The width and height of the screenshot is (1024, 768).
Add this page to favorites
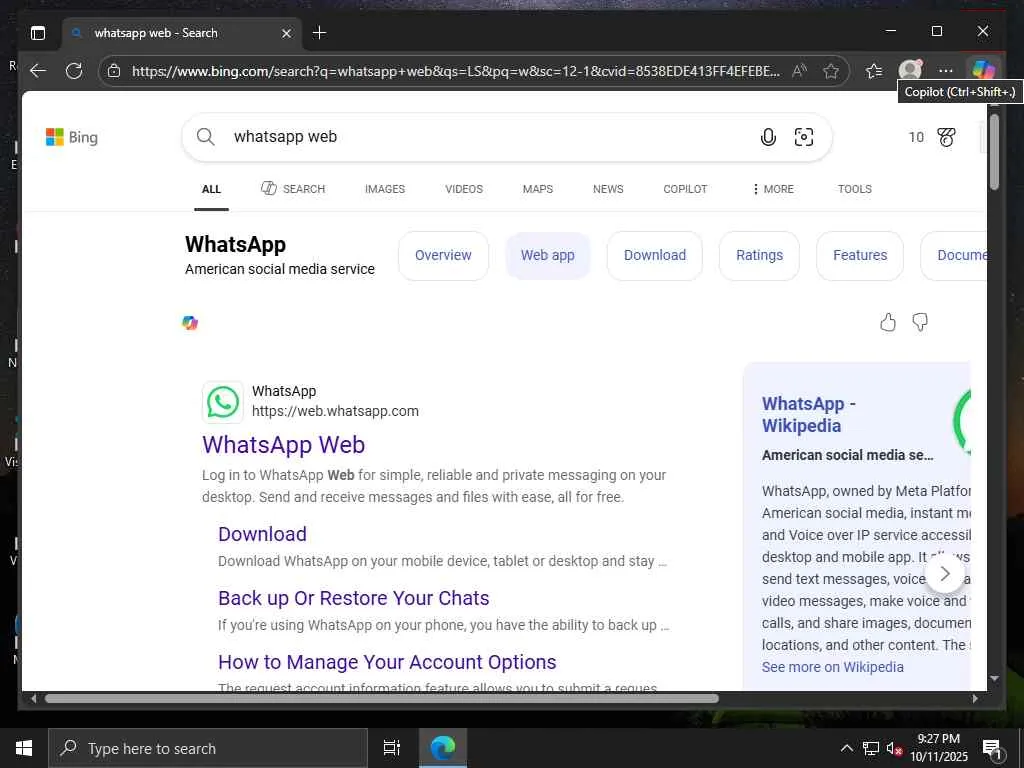coord(831,71)
